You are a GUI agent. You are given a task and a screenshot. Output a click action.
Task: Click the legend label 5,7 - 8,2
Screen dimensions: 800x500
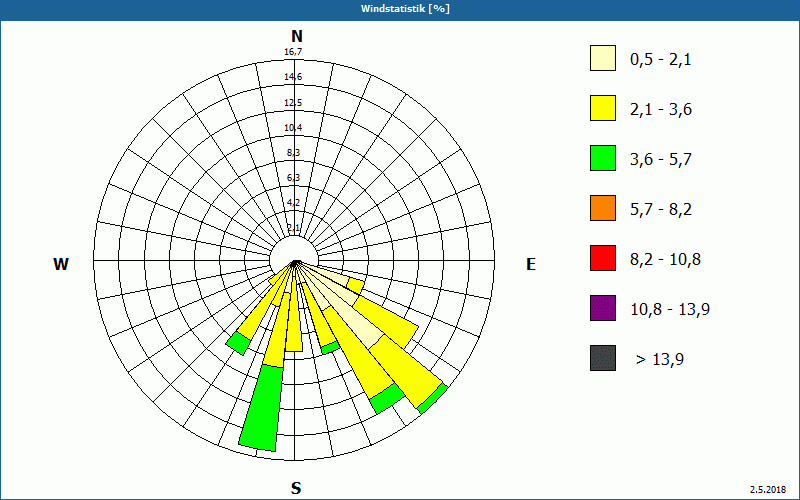pyautogui.click(x=661, y=210)
